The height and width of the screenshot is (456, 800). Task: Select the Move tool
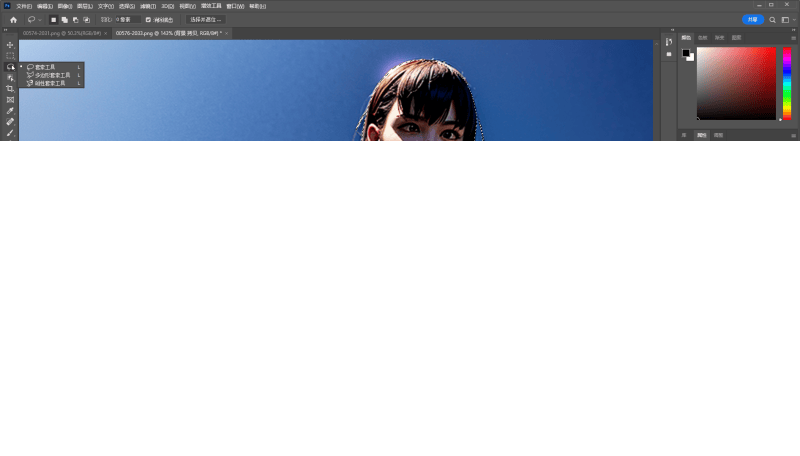(x=10, y=45)
